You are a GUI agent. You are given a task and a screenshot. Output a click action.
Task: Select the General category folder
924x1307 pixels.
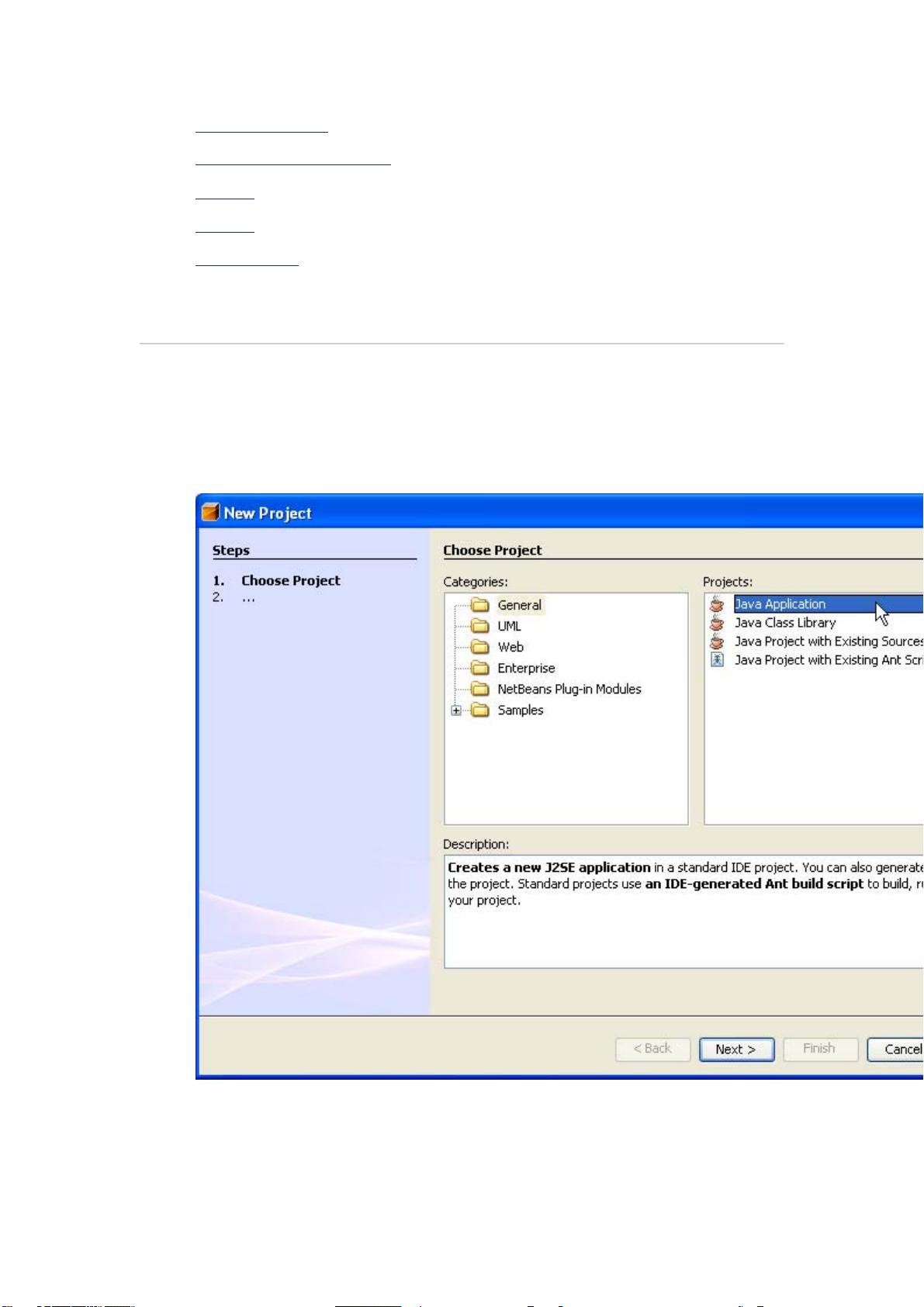[x=507, y=605]
